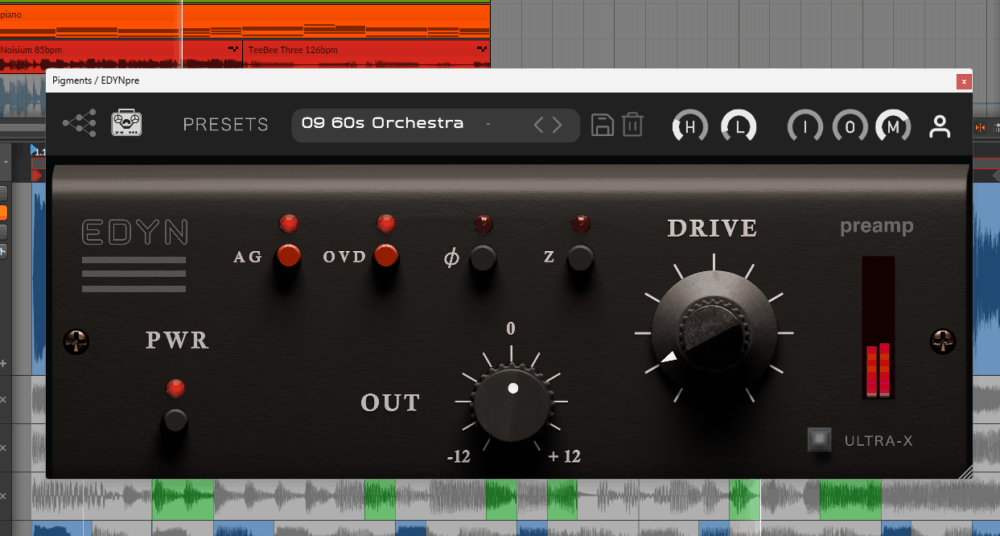1000x536 pixels.
Task: Save the current preset with the floppy disk icon
Action: (x=602, y=124)
